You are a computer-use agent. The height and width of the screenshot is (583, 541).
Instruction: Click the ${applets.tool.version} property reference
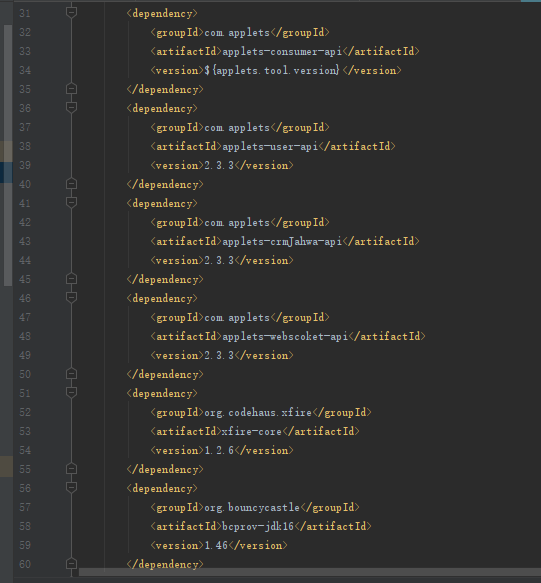coord(272,70)
